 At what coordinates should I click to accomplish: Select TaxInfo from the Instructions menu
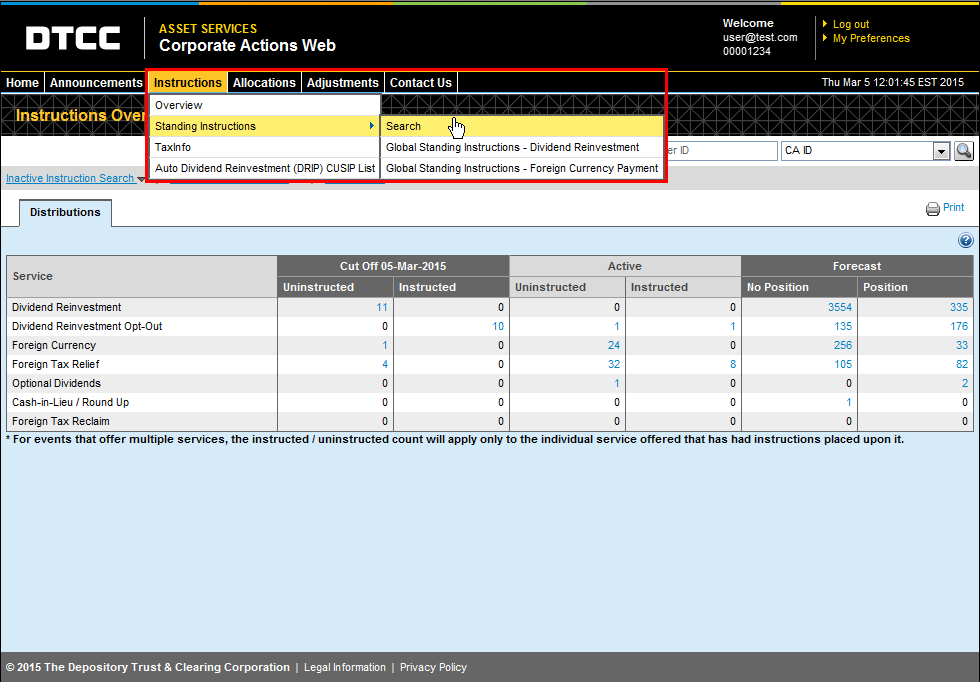click(x=173, y=147)
